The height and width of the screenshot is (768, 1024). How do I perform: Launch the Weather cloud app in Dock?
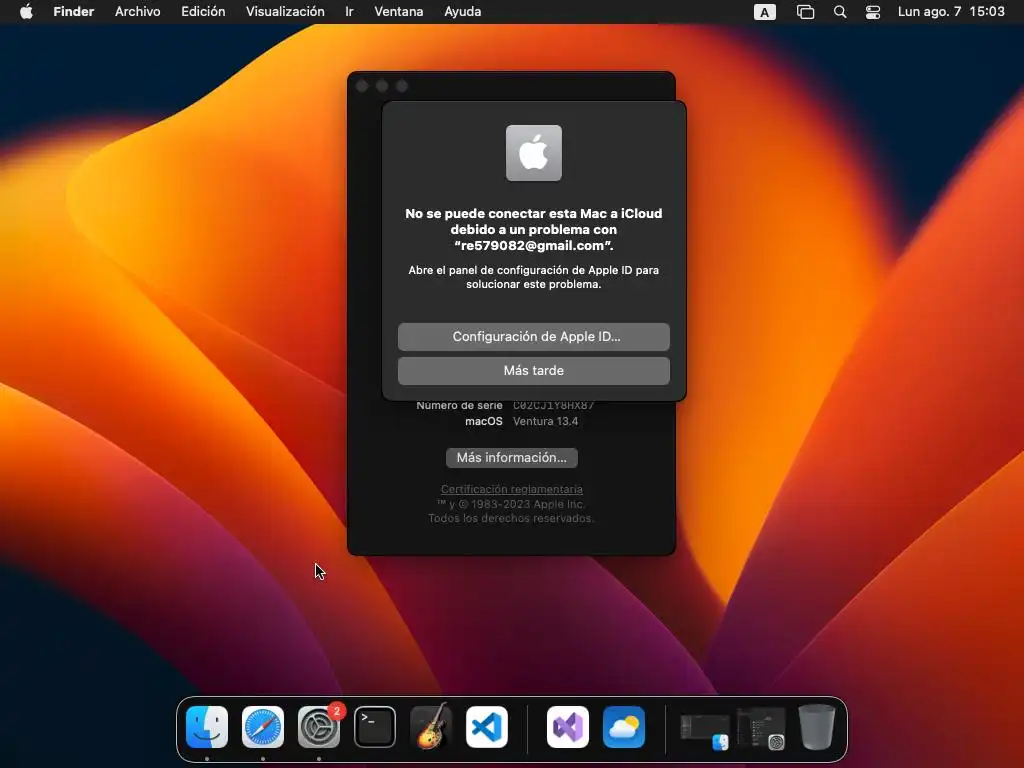[624, 727]
